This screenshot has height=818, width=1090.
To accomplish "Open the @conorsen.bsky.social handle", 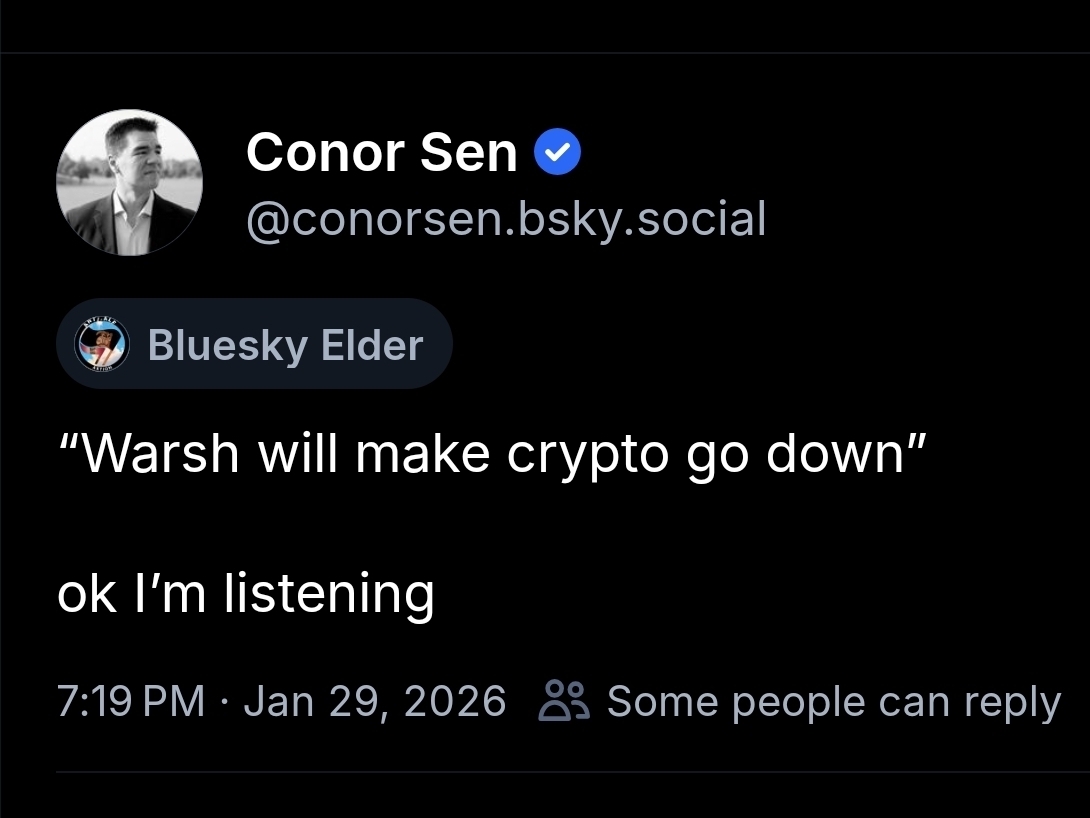I will pyautogui.click(x=505, y=219).
